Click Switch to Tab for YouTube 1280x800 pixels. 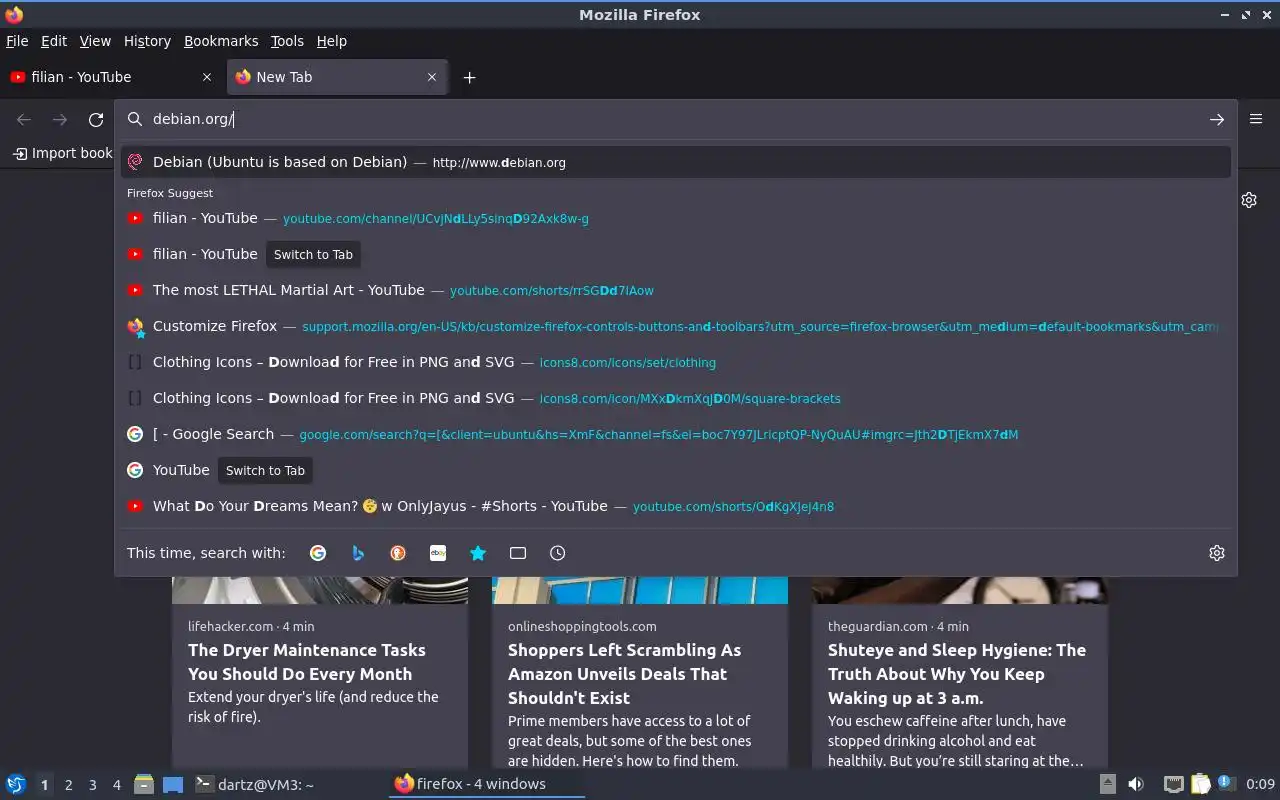click(265, 470)
